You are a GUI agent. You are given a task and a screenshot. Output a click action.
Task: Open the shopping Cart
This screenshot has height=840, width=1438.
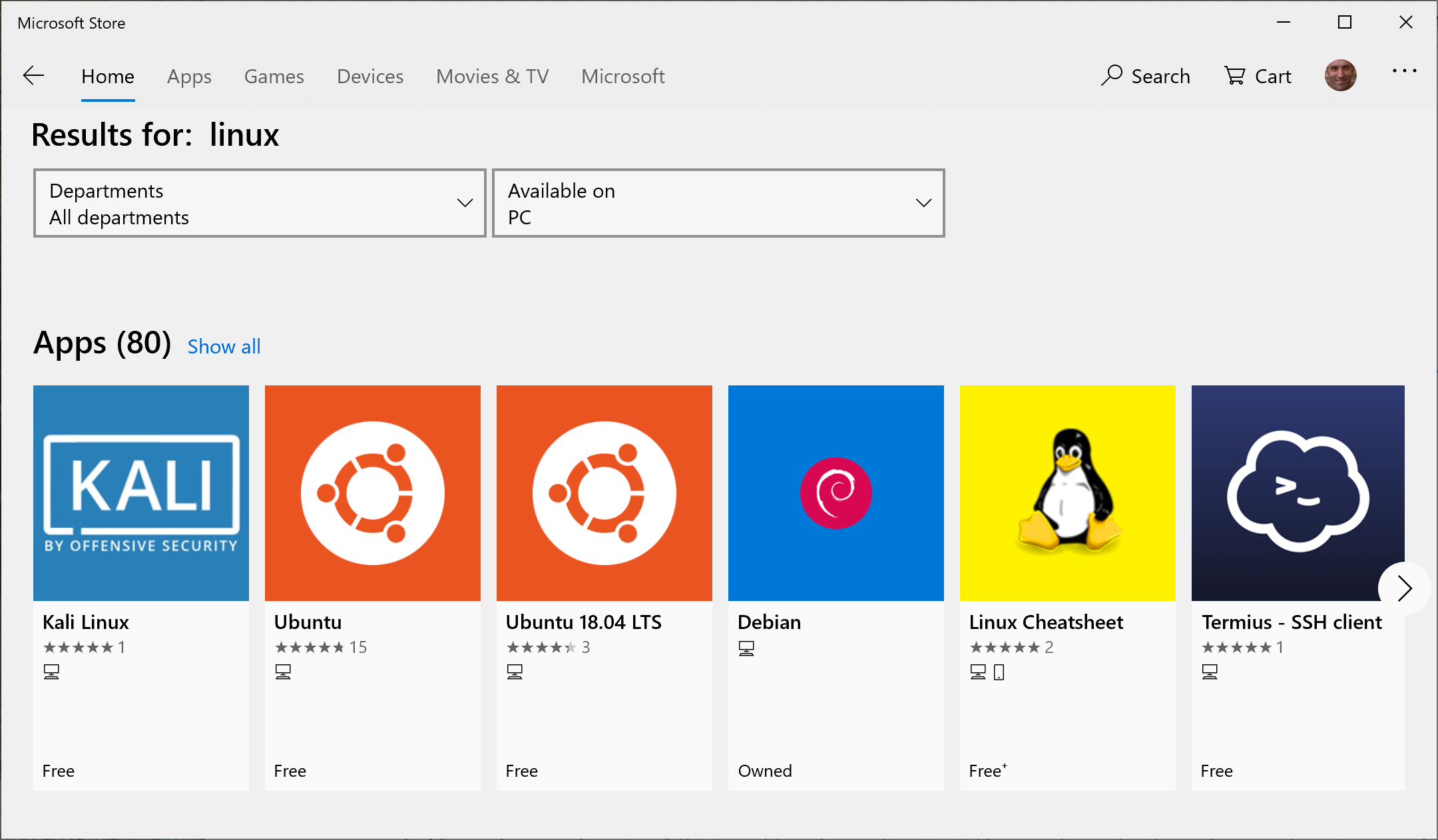1258,76
